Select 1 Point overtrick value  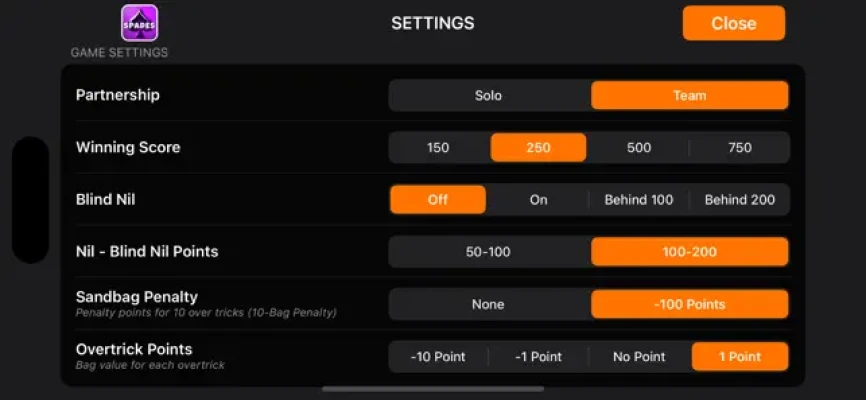(740, 357)
